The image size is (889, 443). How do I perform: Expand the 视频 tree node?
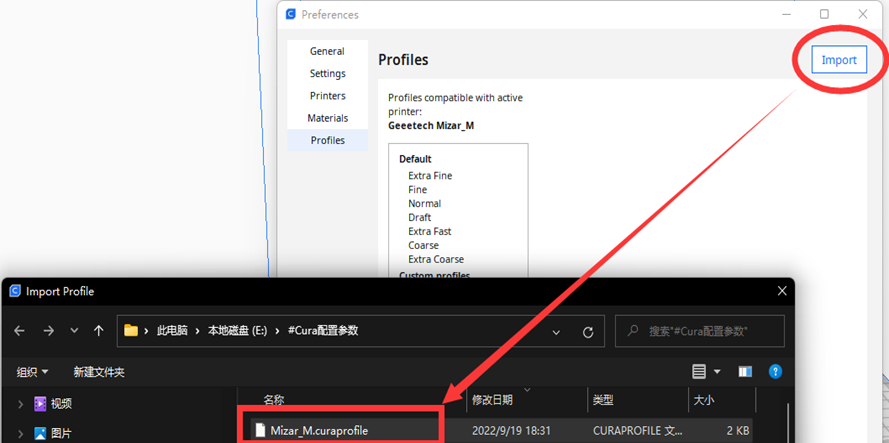20,404
